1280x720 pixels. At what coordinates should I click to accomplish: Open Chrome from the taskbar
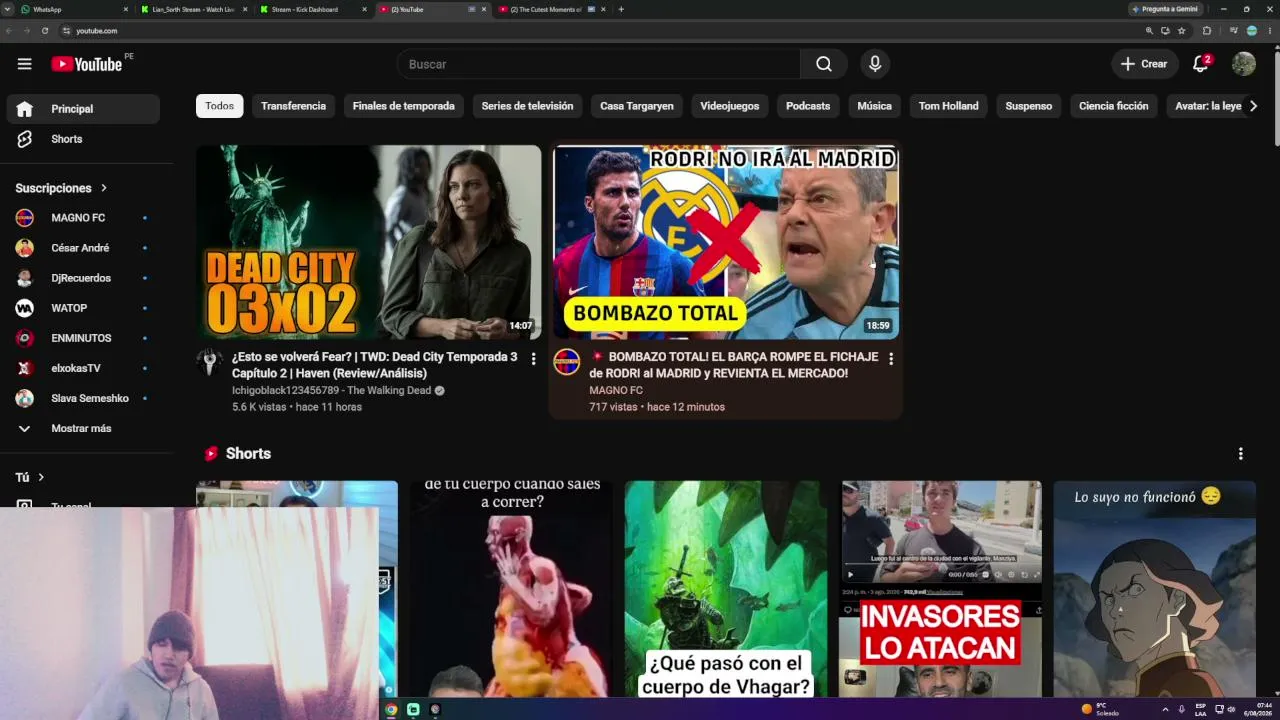[x=391, y=709]
